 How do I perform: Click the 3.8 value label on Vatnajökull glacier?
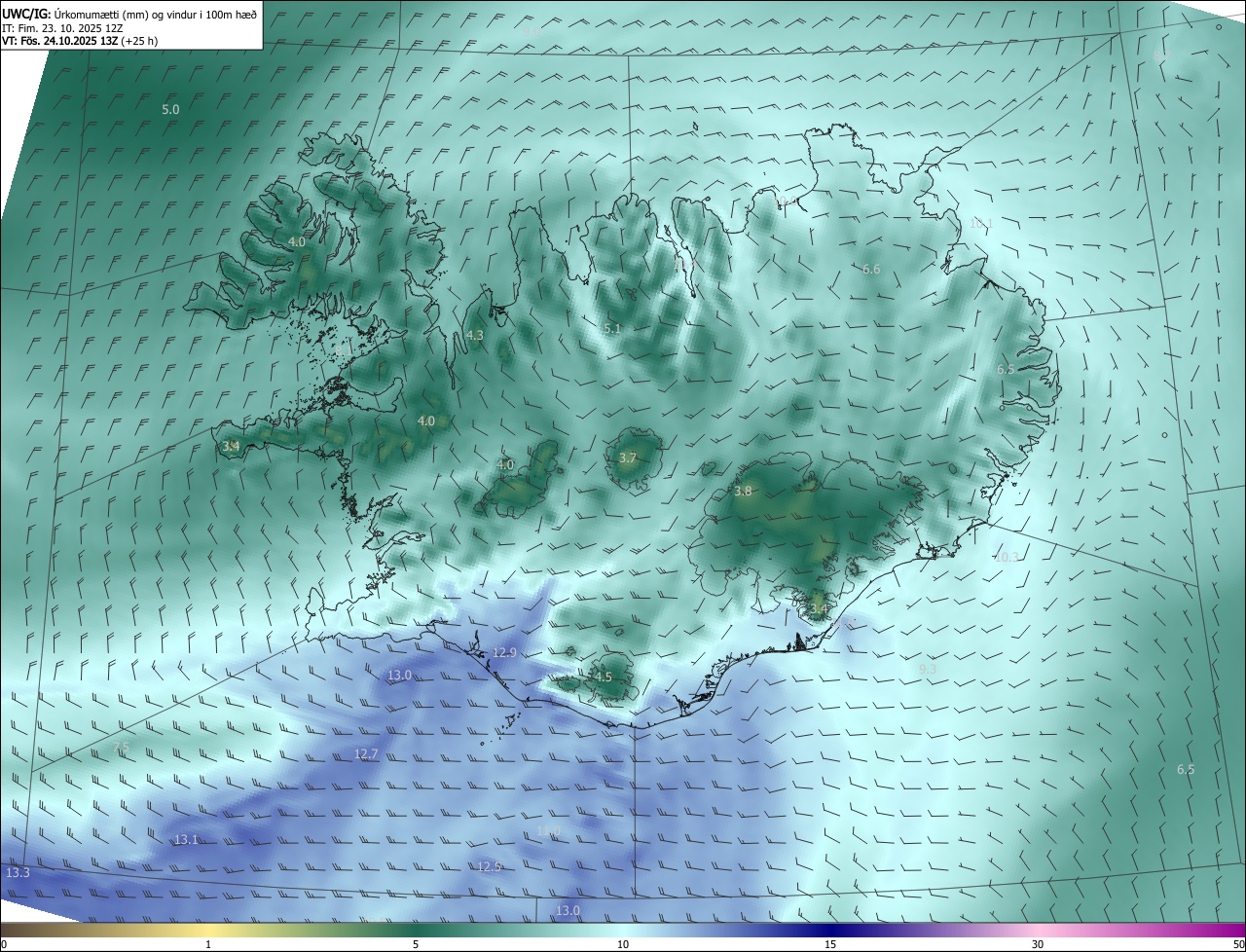743,492
